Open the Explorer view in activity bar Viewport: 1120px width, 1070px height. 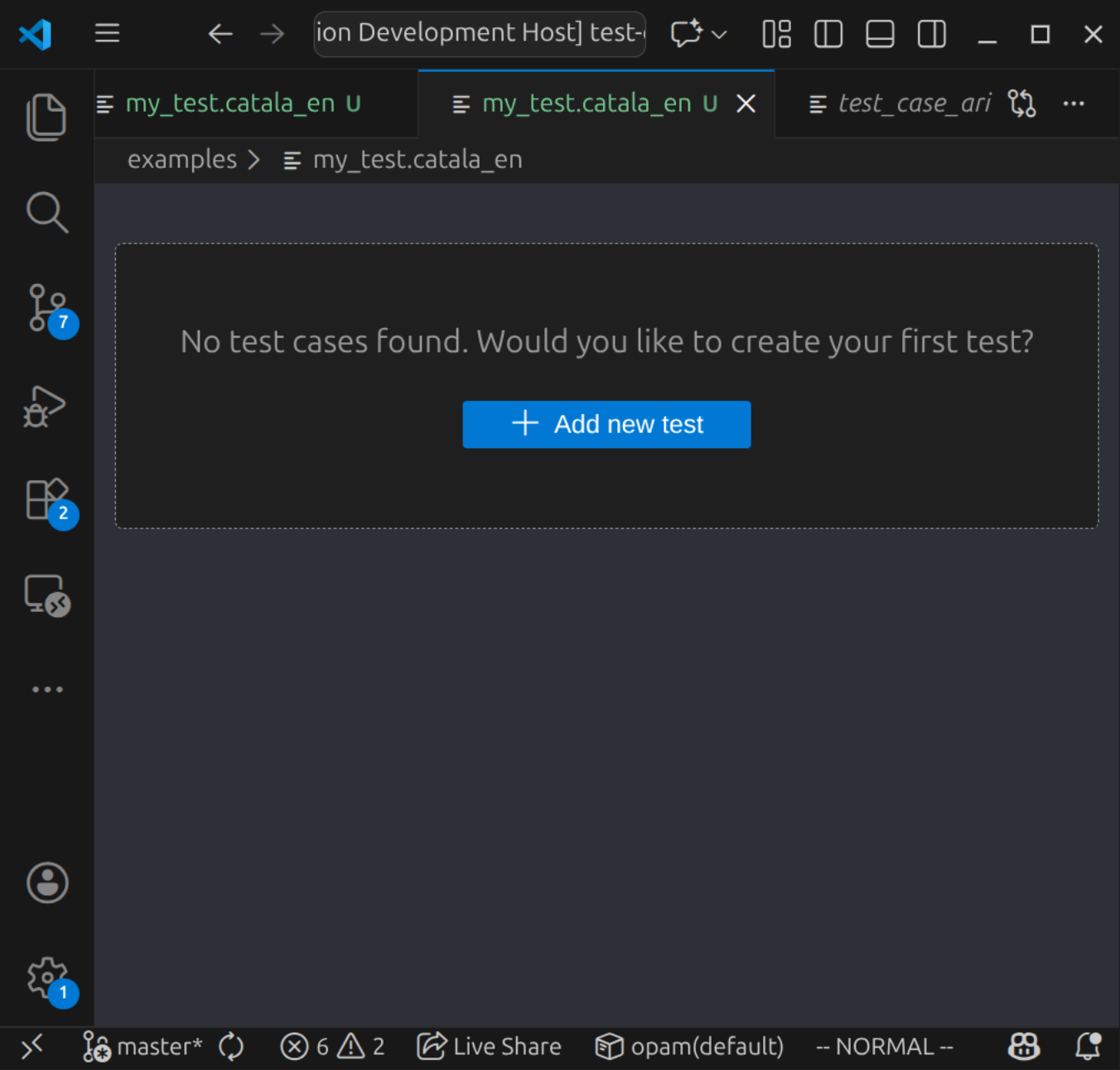[x=46, y=117]
